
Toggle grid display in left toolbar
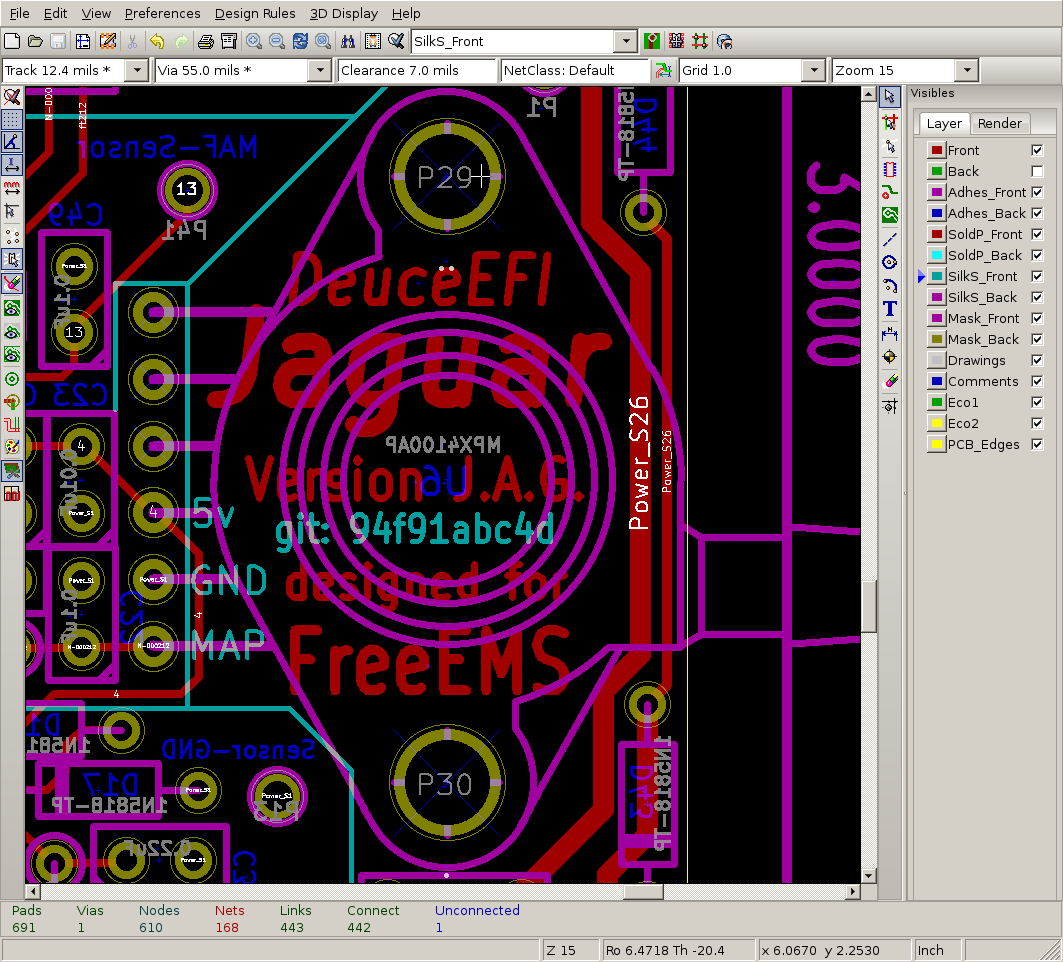click(x=12, y=119)
